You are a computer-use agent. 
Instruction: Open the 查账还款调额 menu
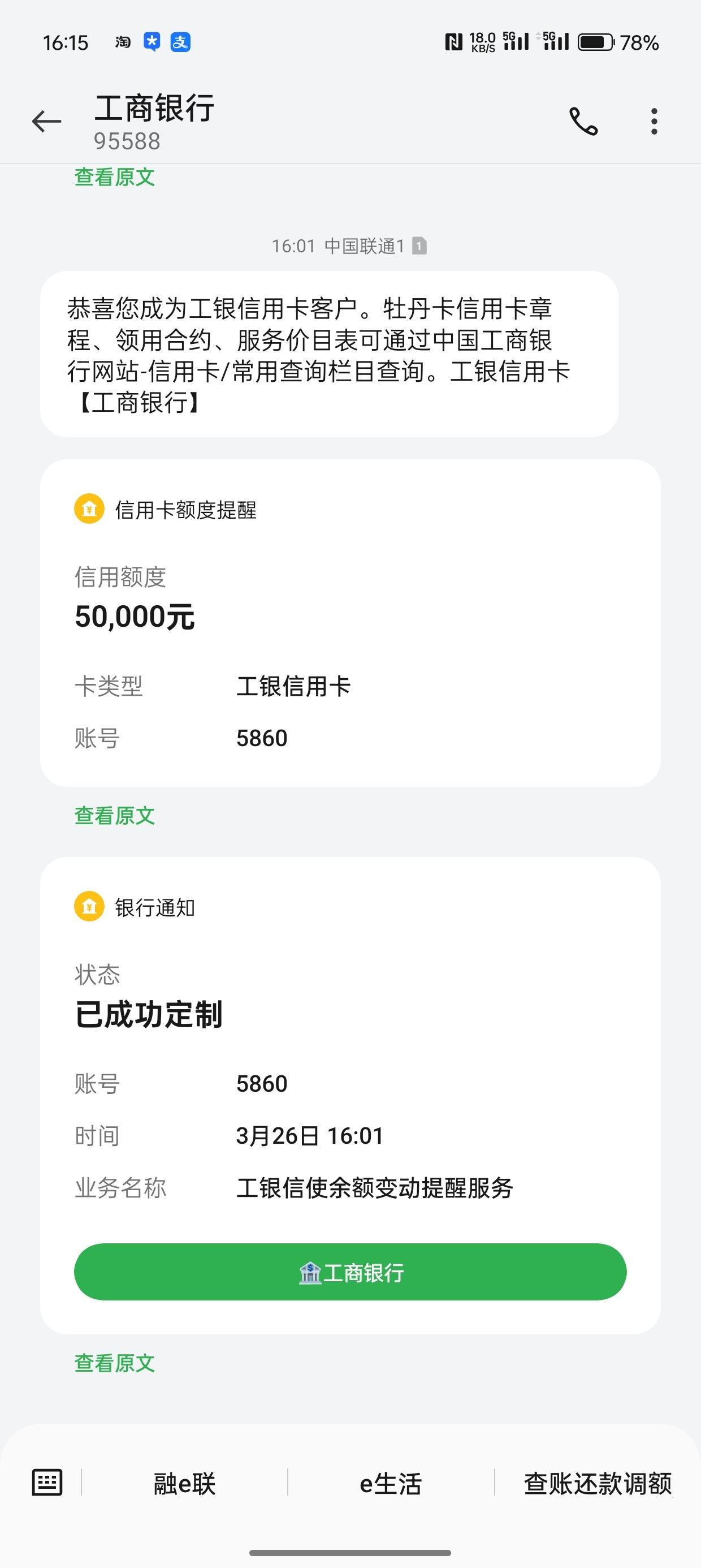[x=598, y=1483]
